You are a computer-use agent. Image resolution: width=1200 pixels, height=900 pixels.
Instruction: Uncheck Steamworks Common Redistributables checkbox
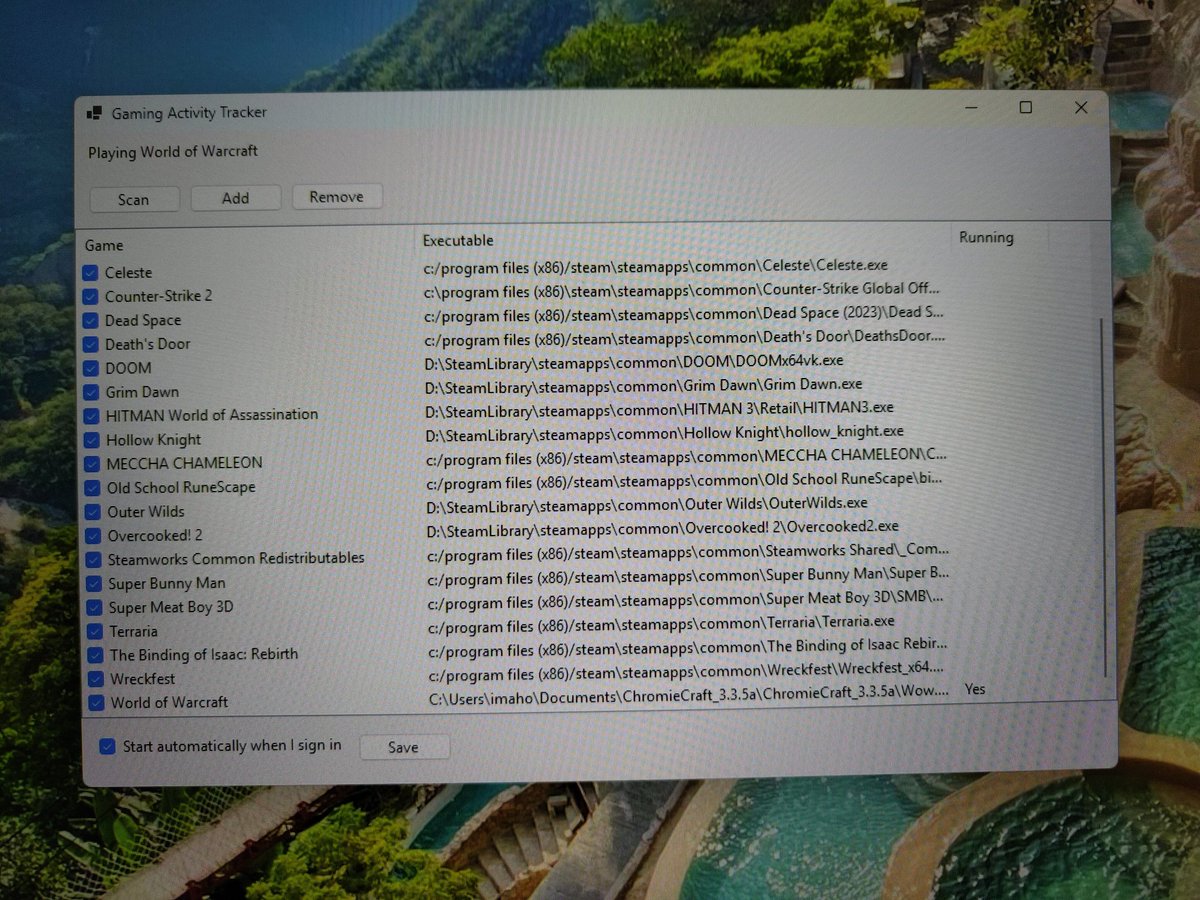94,559
